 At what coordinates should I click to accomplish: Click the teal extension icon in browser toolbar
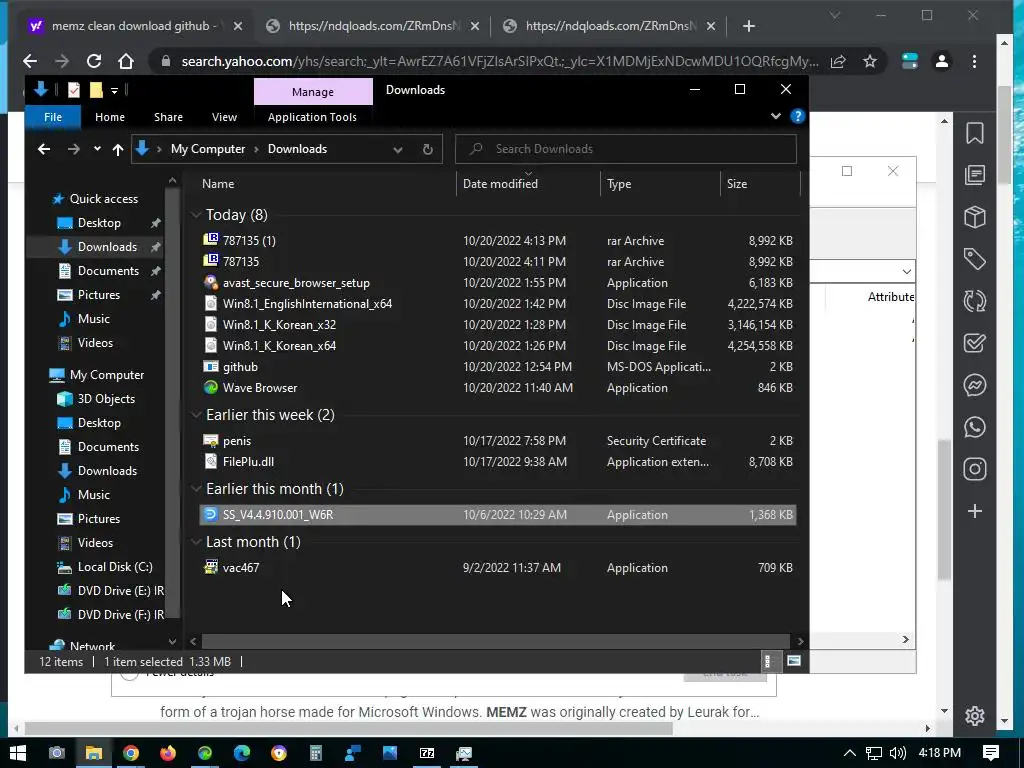tap(909, 61)
